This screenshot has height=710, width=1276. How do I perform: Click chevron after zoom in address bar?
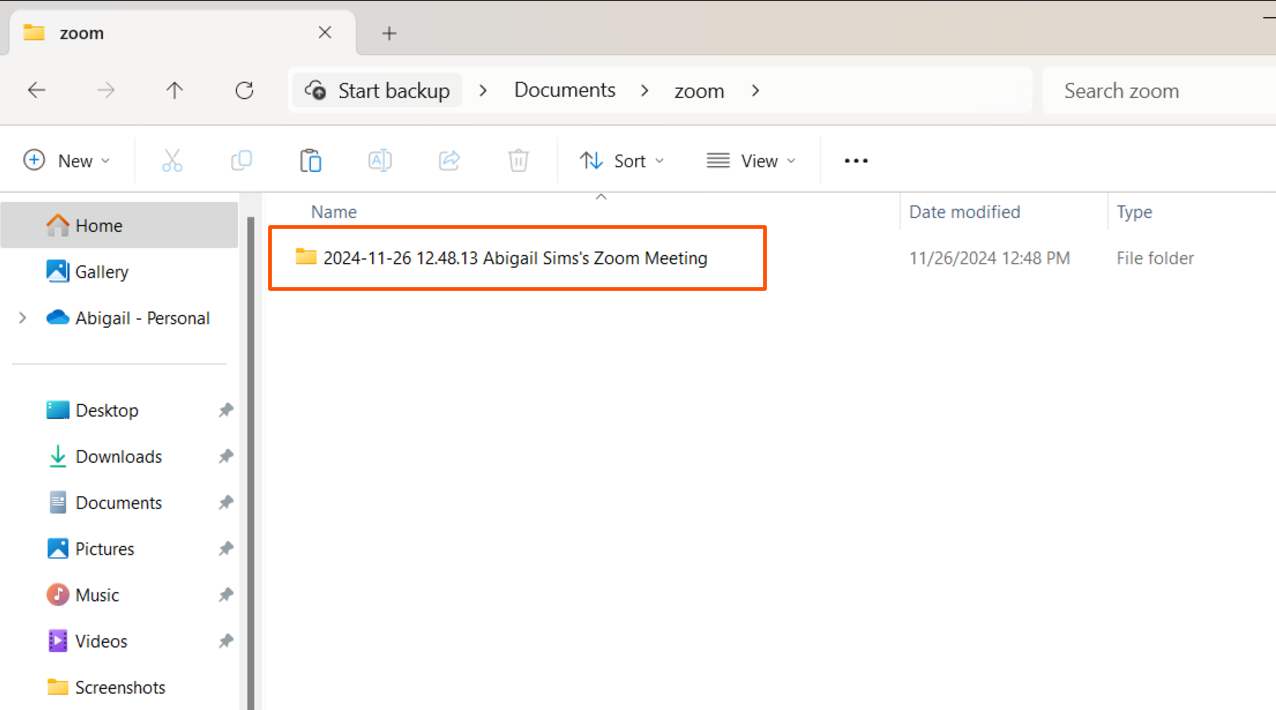[x=755, y=91]
